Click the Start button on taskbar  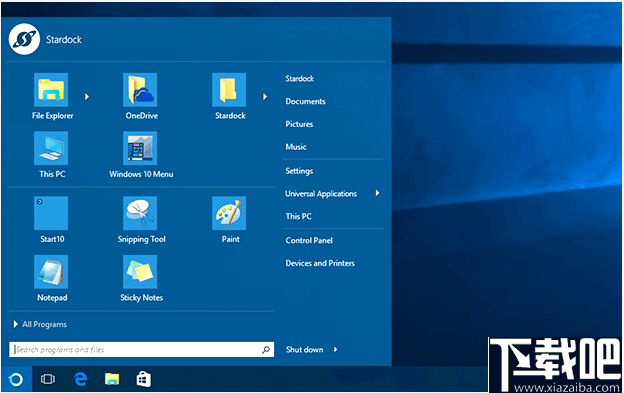(16, 379)
